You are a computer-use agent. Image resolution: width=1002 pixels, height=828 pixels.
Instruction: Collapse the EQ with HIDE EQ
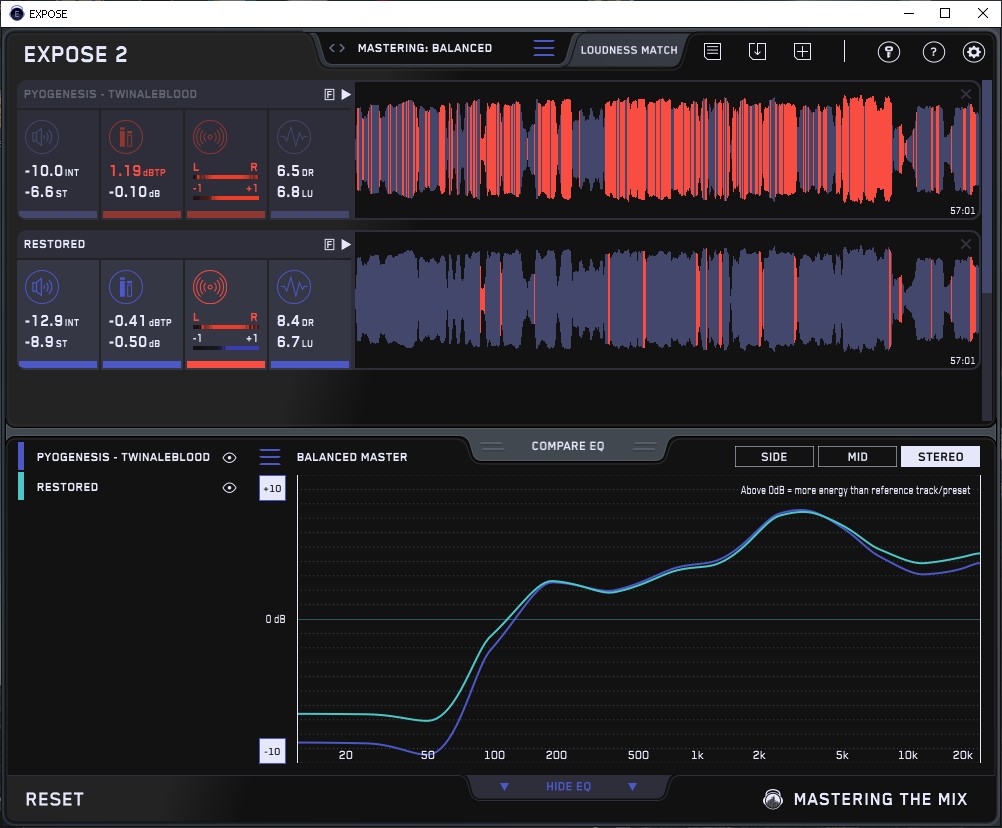tap(568, 786)
